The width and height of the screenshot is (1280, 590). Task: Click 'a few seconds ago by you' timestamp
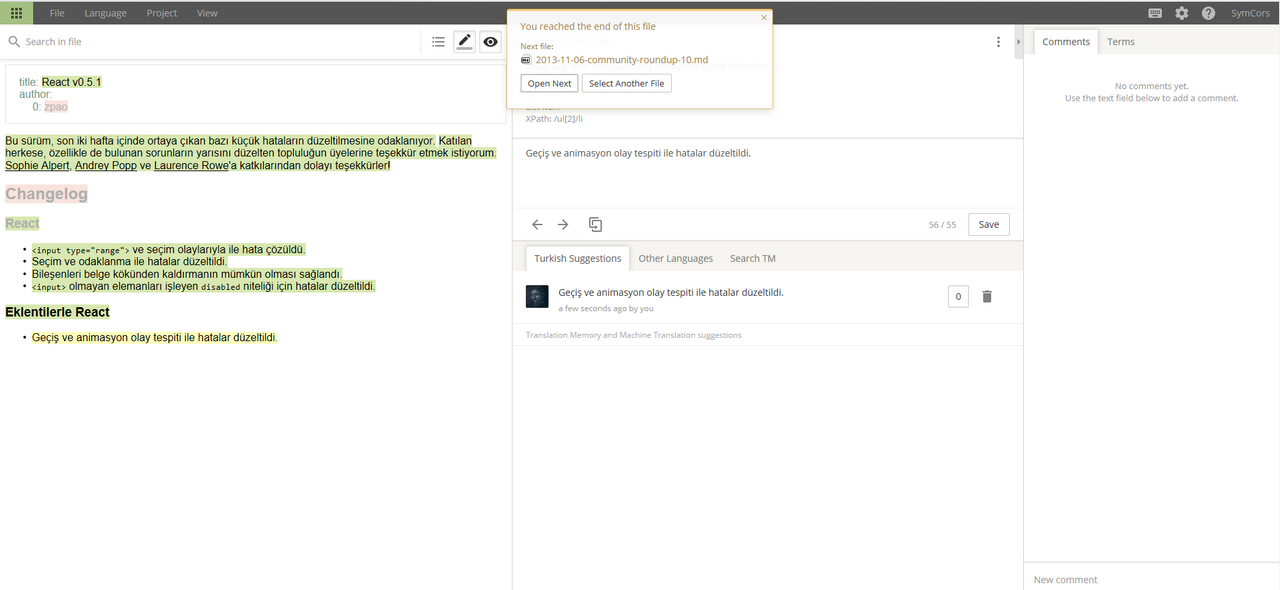(x=606, y=309)
